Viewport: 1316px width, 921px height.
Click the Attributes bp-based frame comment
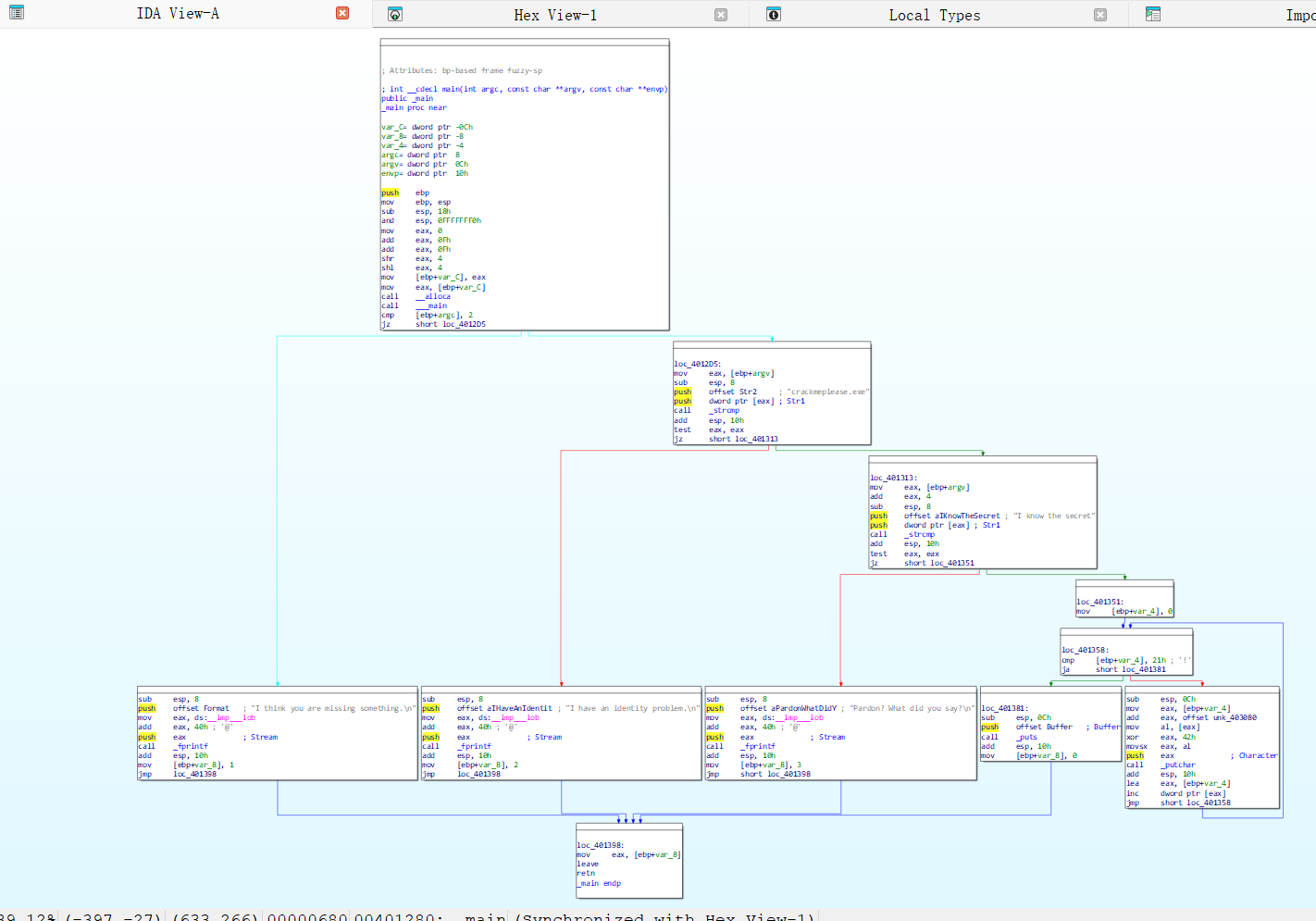[462, 70]
